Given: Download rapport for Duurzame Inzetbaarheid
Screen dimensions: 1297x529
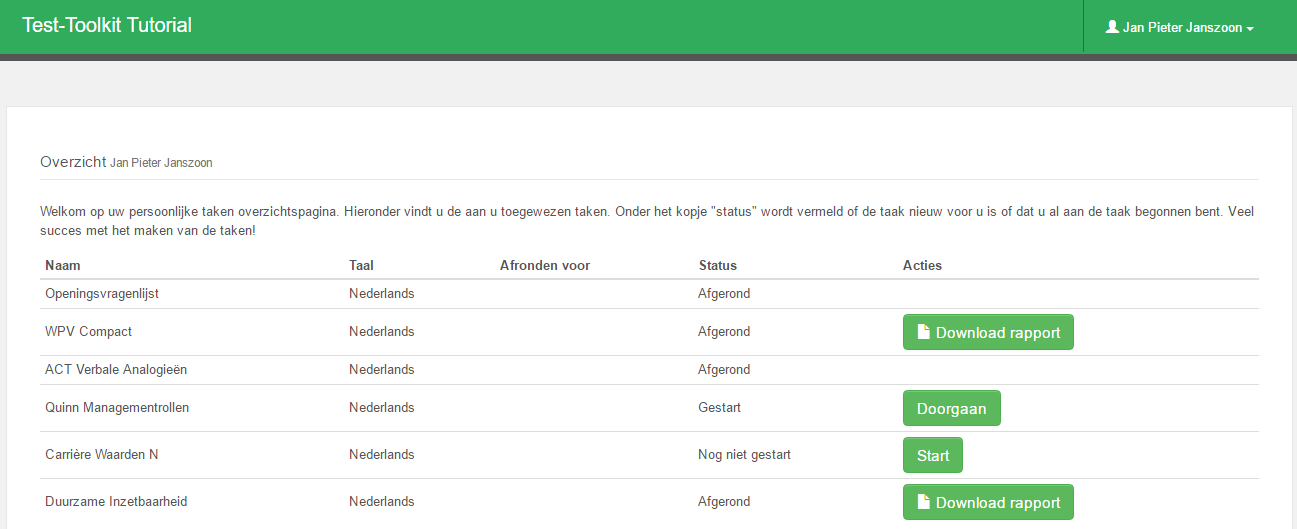Looking at the screenshot, I should coord(988,502).
